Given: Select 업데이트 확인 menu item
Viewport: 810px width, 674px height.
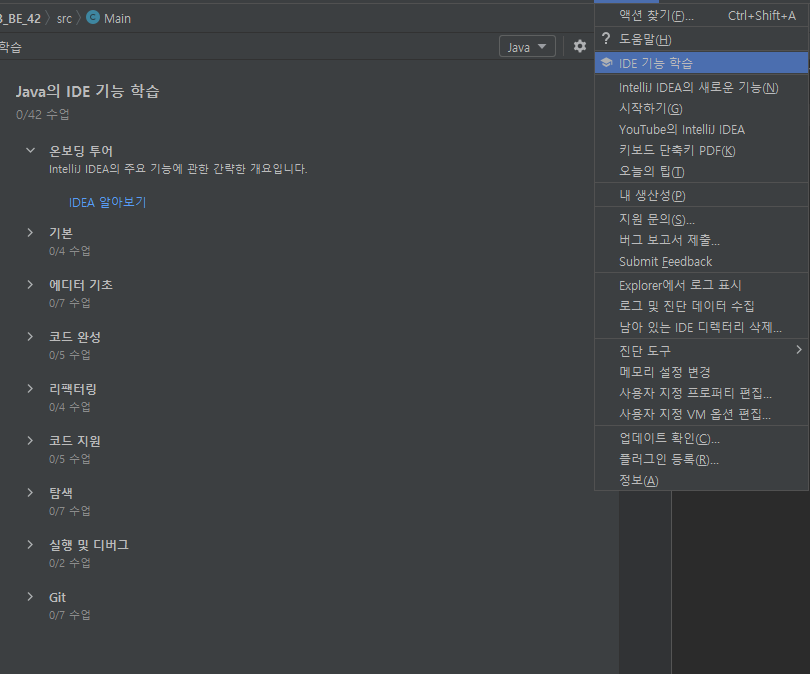Looking at the screenshot, I should (702, 438).
